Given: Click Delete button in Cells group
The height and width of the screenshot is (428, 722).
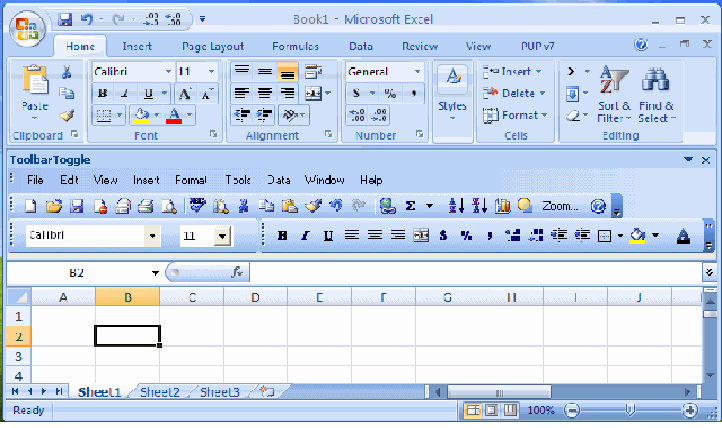Looking at the screenshot, I should click(x=514, y=93).
